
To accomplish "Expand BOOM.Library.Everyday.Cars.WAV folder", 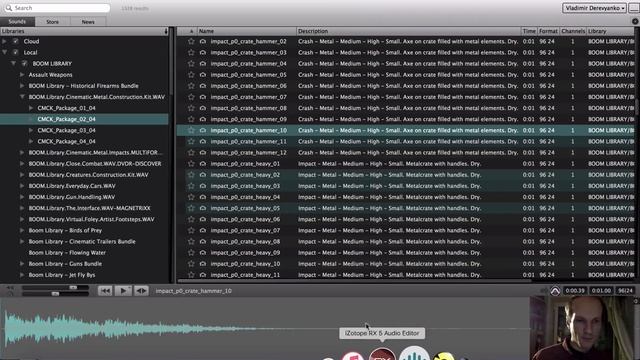I will (22, 186).
